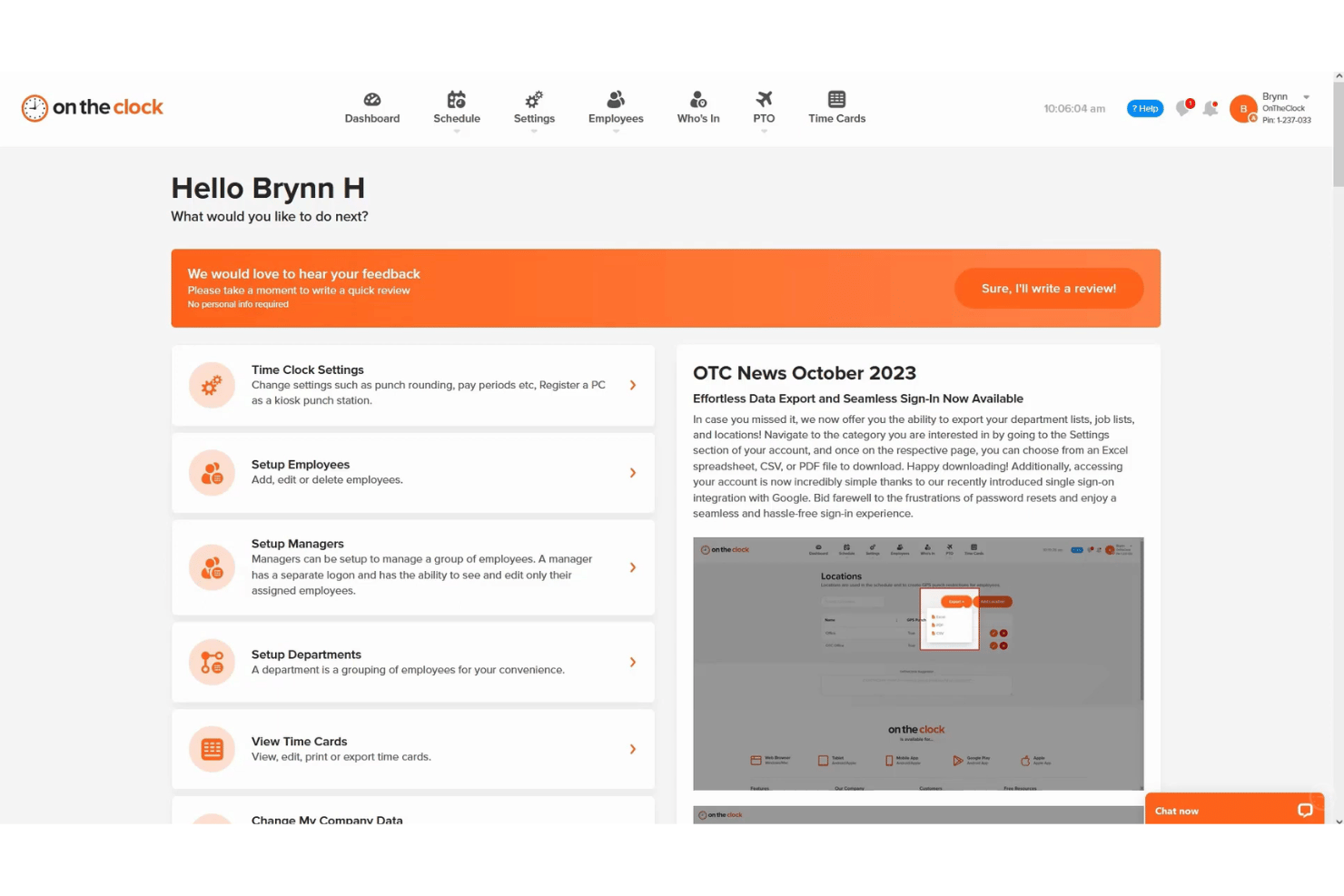The width and height of the screenshot is (1344, 896).
Task: Select the Settings menu label
Action: pyautogui.click(x=534, y=119)
